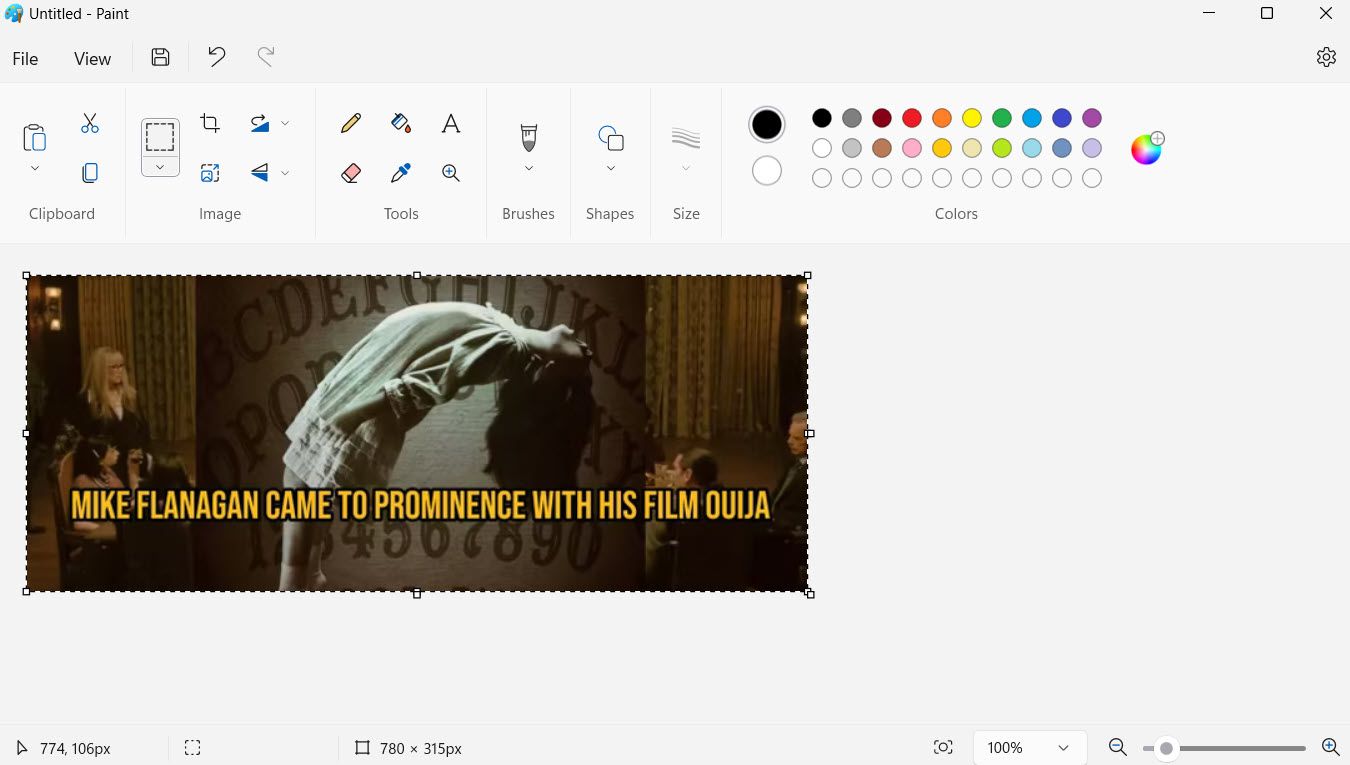1350x765 pixels.
Task: Select the Fill bucket tool
Action: pos(401,123)
